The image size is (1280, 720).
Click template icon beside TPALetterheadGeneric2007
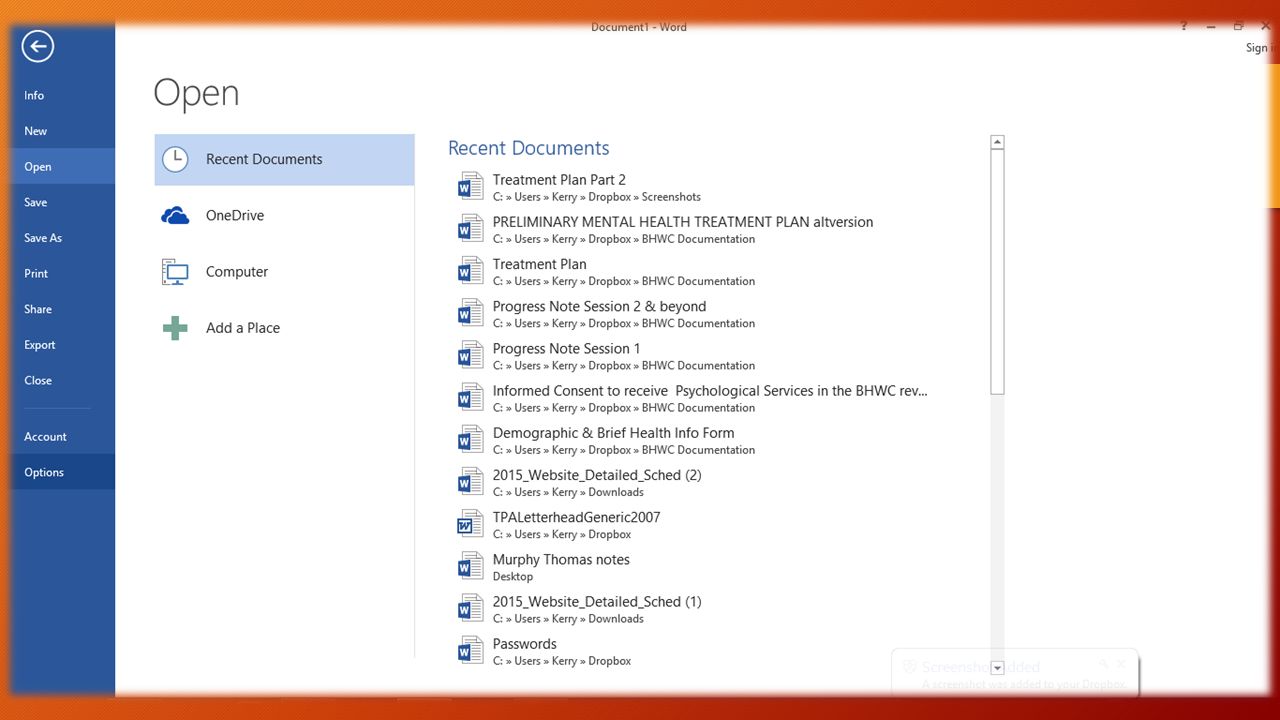(470, 524)
